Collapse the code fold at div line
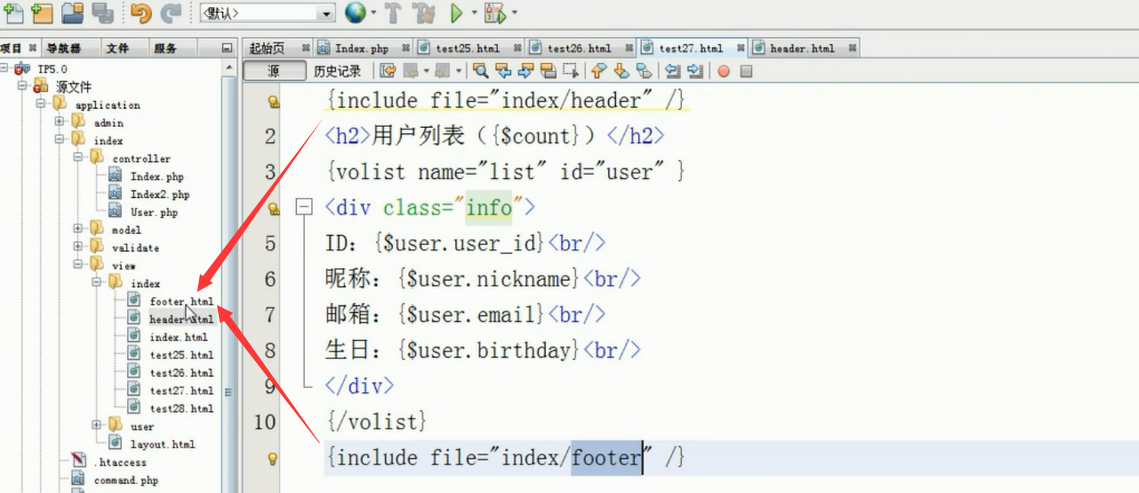The image size is (1139, 493). [x=304, y=208]
